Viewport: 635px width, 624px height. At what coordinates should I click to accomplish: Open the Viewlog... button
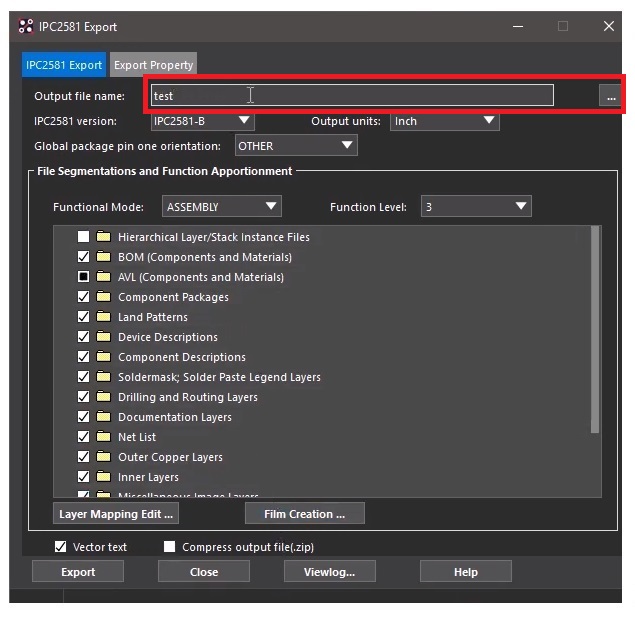click(x=330, y=571)
